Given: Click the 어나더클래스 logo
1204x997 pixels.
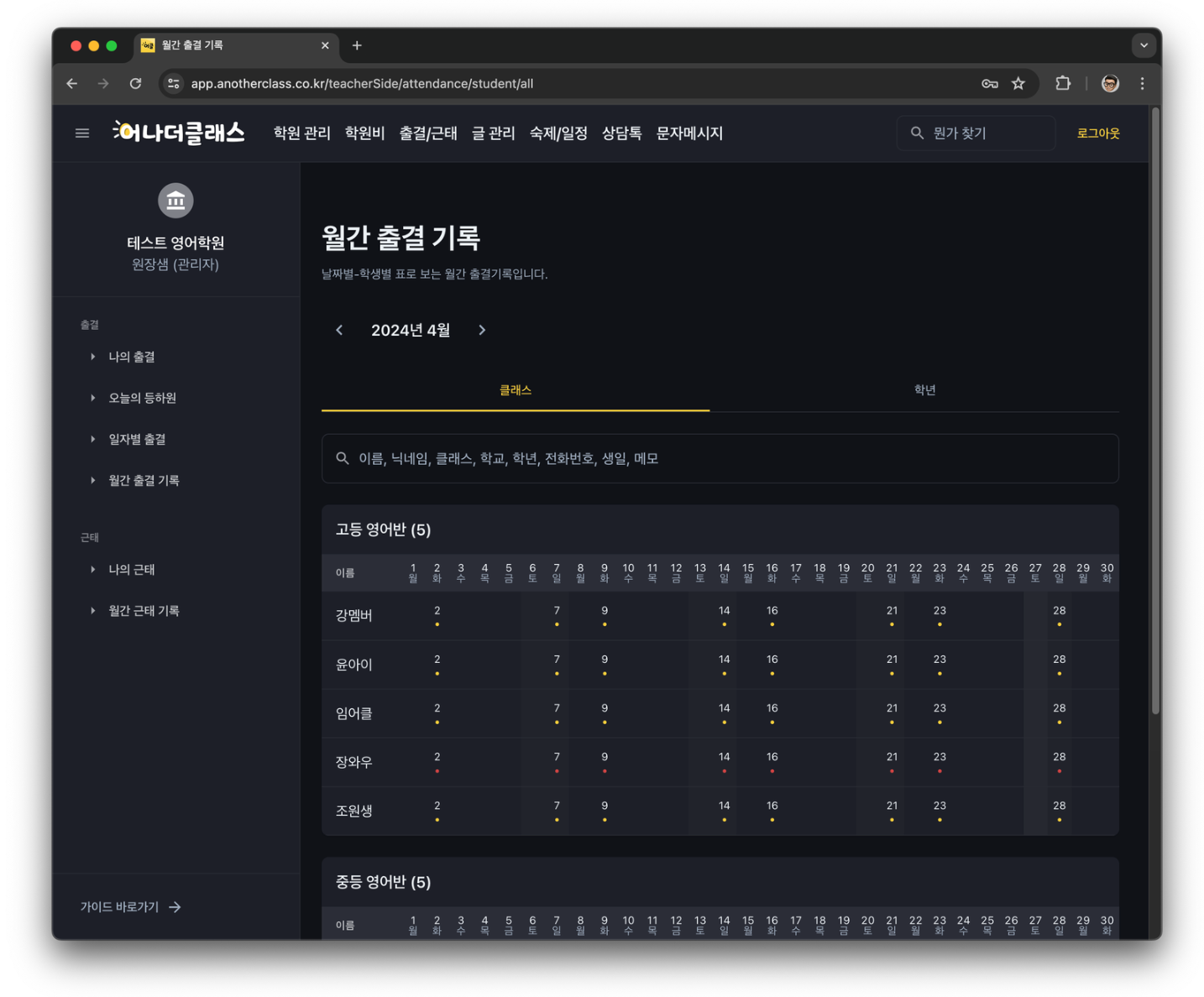Looking at the screenshot, I should pos(179,133).
